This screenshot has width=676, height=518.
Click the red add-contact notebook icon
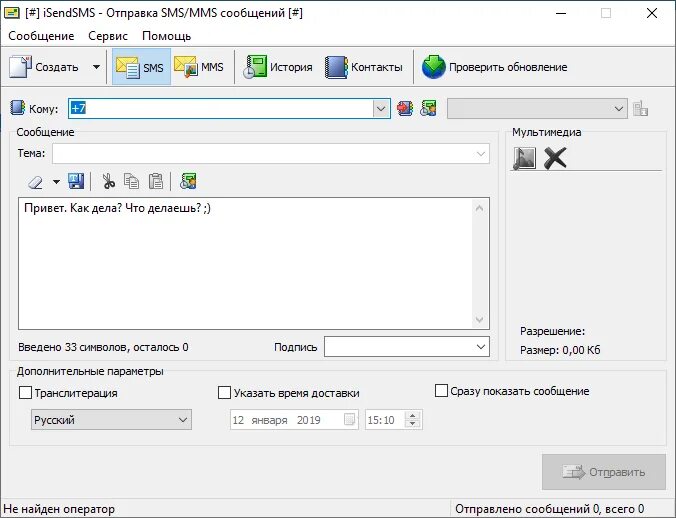(x=405, y=108)
